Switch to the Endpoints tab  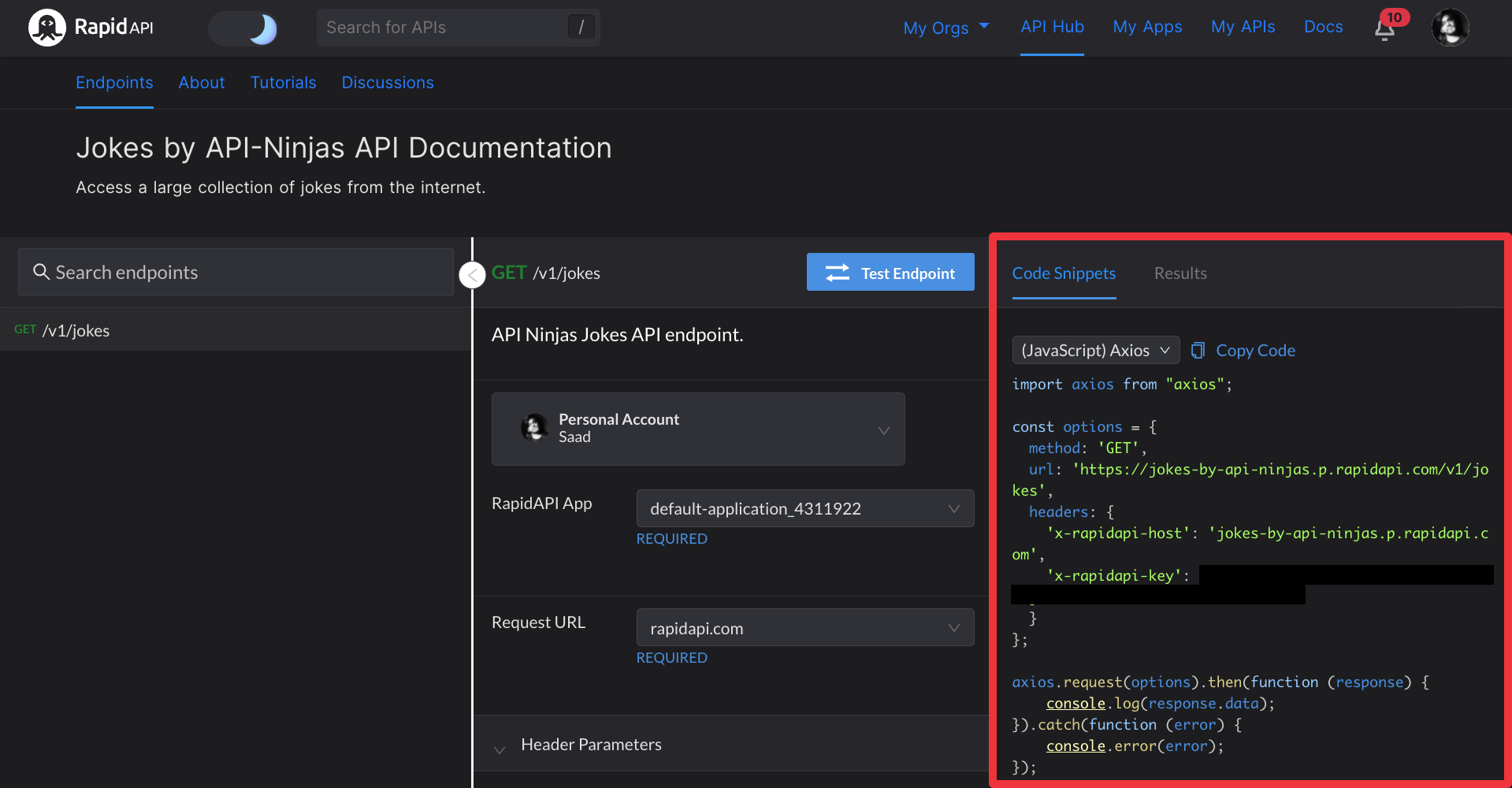114,83
